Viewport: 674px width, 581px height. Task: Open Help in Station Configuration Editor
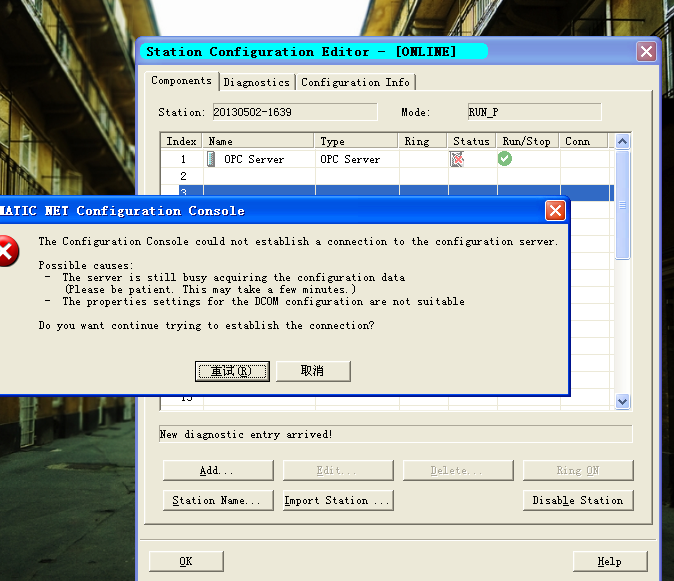coord(610,561)
